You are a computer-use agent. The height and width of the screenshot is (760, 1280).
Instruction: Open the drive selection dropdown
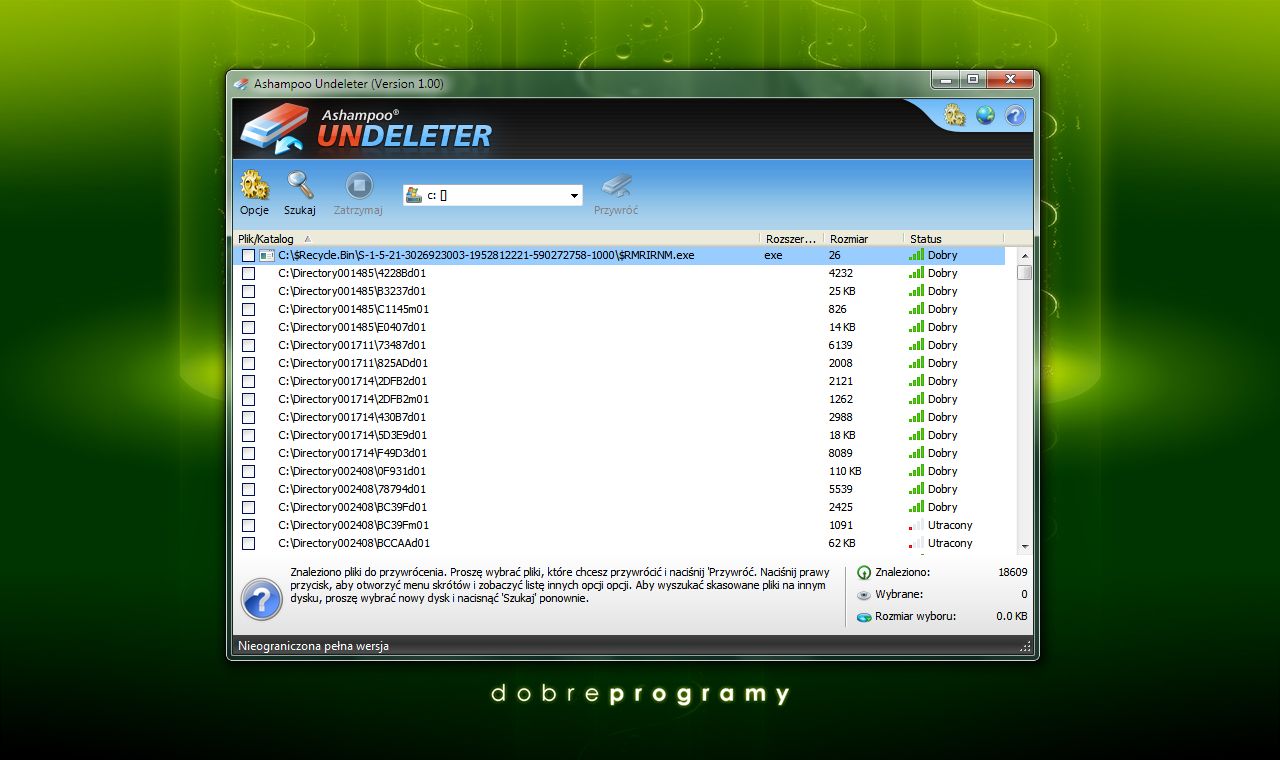point(573,196)
